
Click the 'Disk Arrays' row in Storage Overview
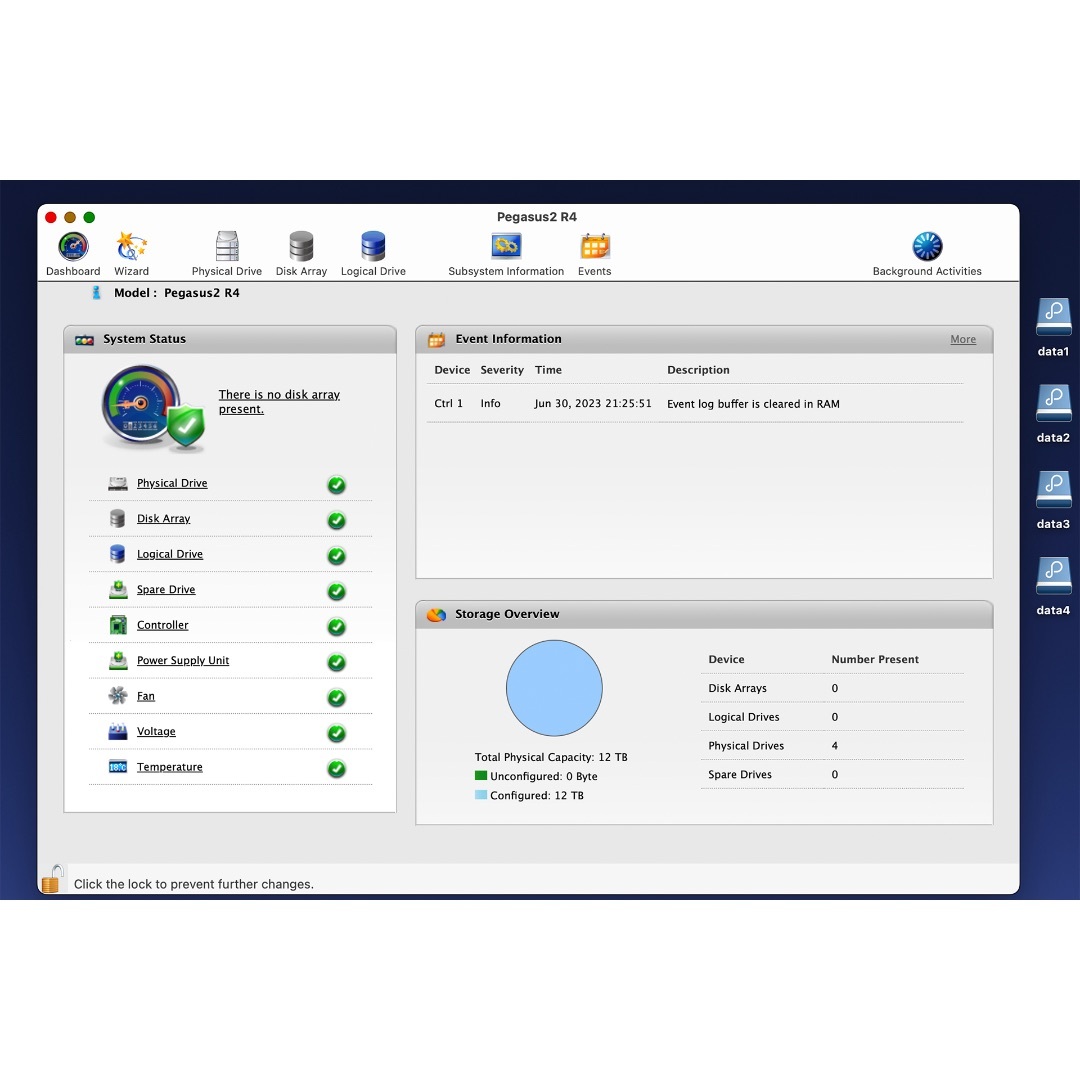click(x=832, y=688)
